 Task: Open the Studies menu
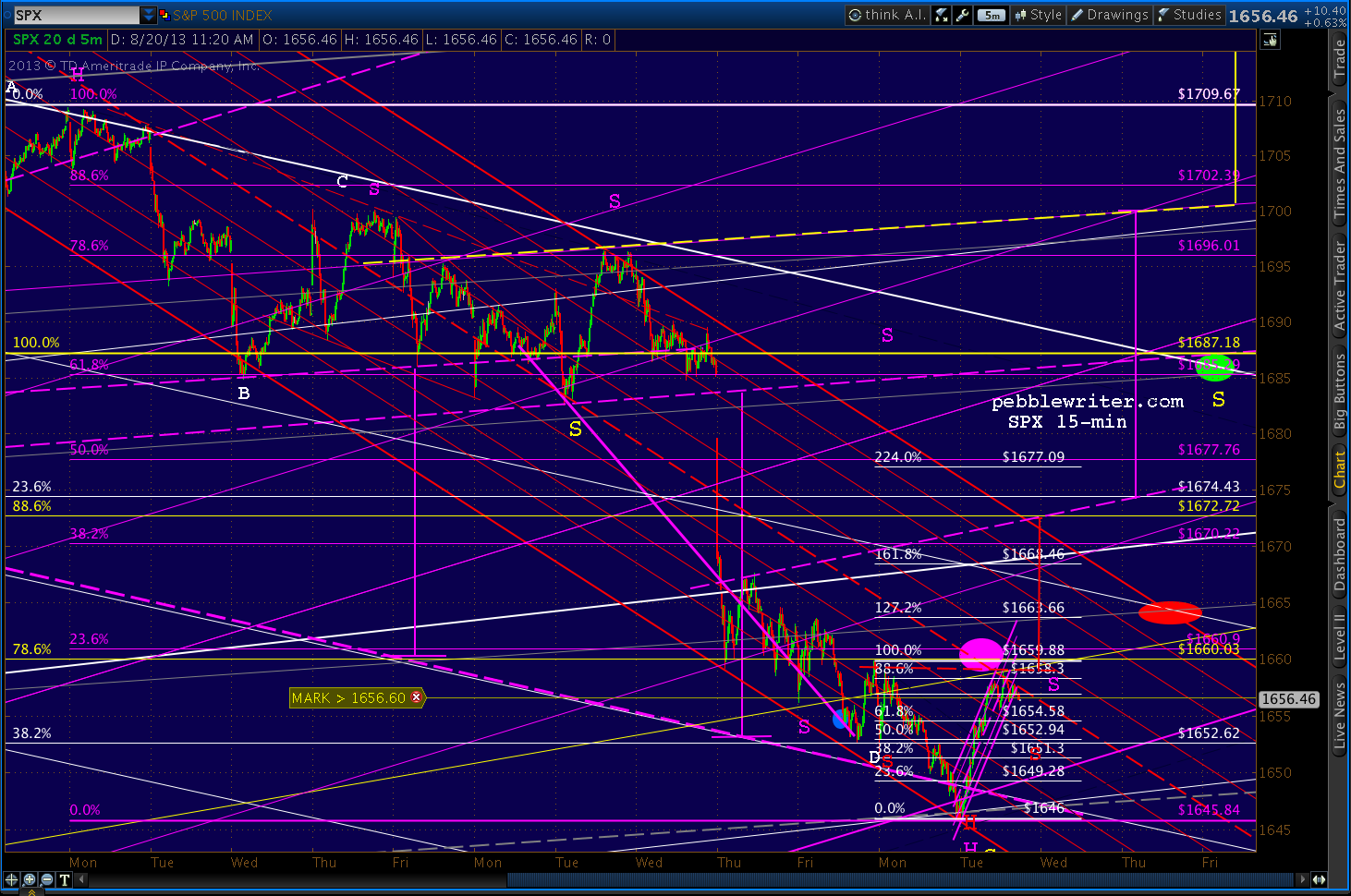coord(1189,15)
